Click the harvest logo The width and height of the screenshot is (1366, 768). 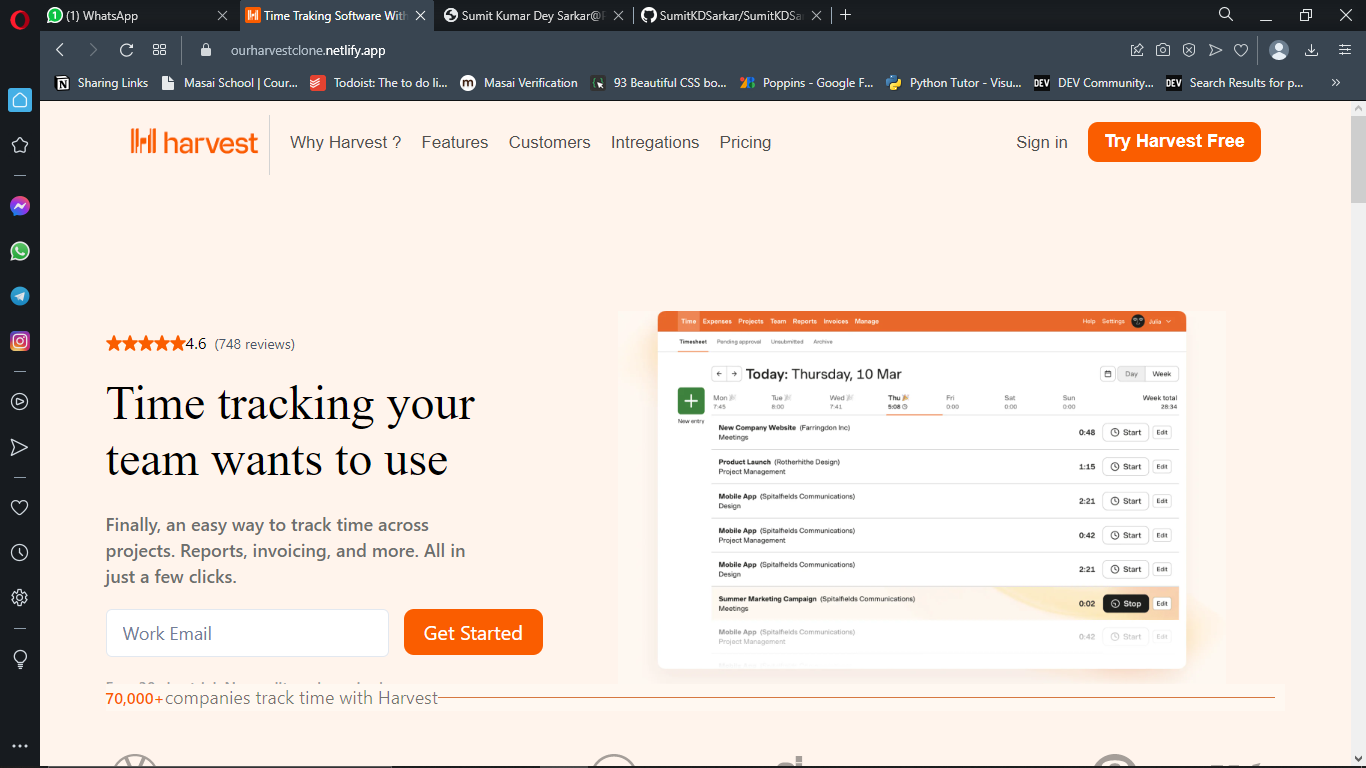194,142
